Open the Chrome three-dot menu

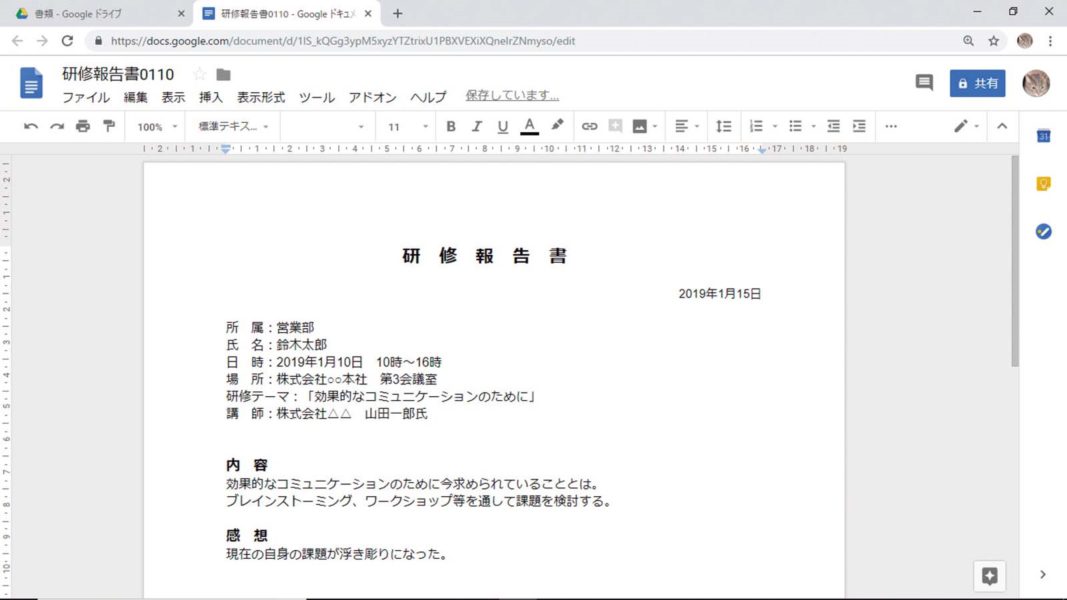1051,41
